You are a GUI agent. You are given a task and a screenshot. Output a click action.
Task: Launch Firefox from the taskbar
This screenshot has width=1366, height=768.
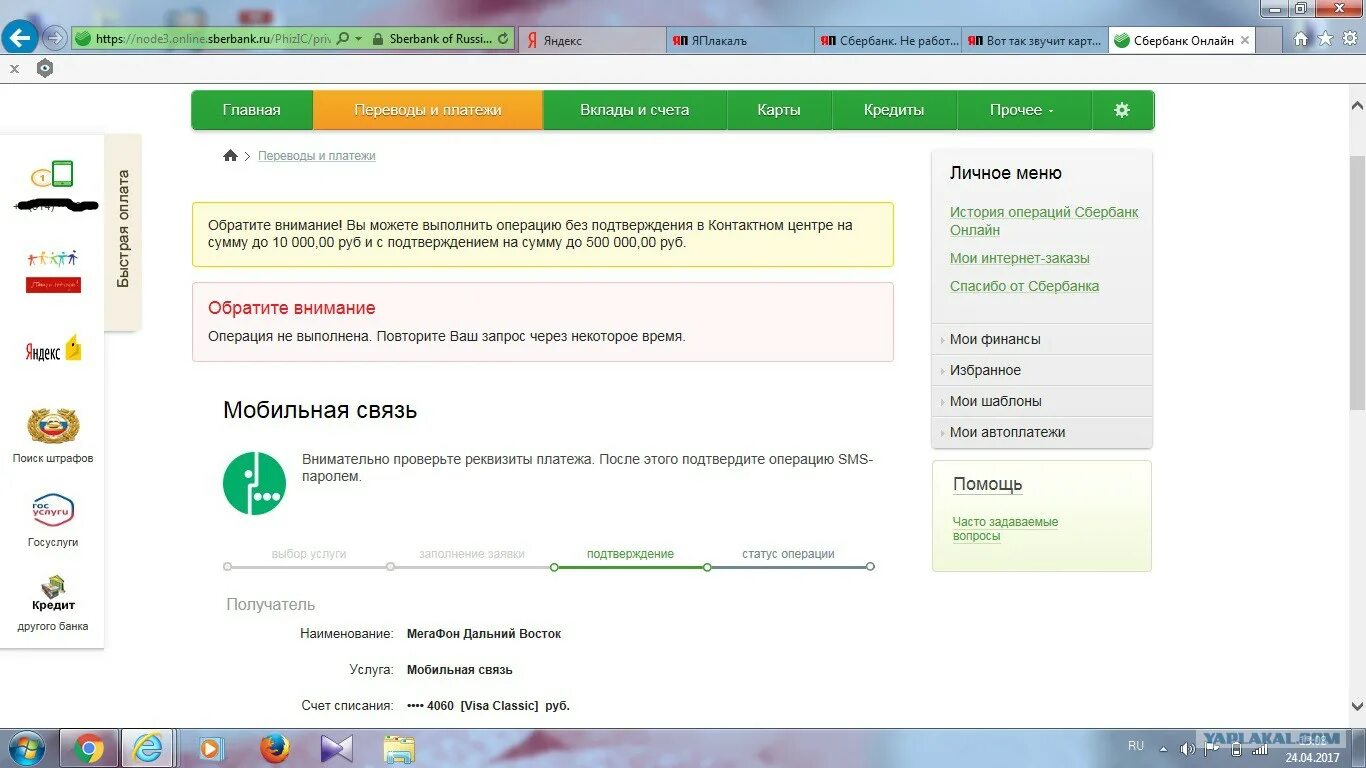274,748
